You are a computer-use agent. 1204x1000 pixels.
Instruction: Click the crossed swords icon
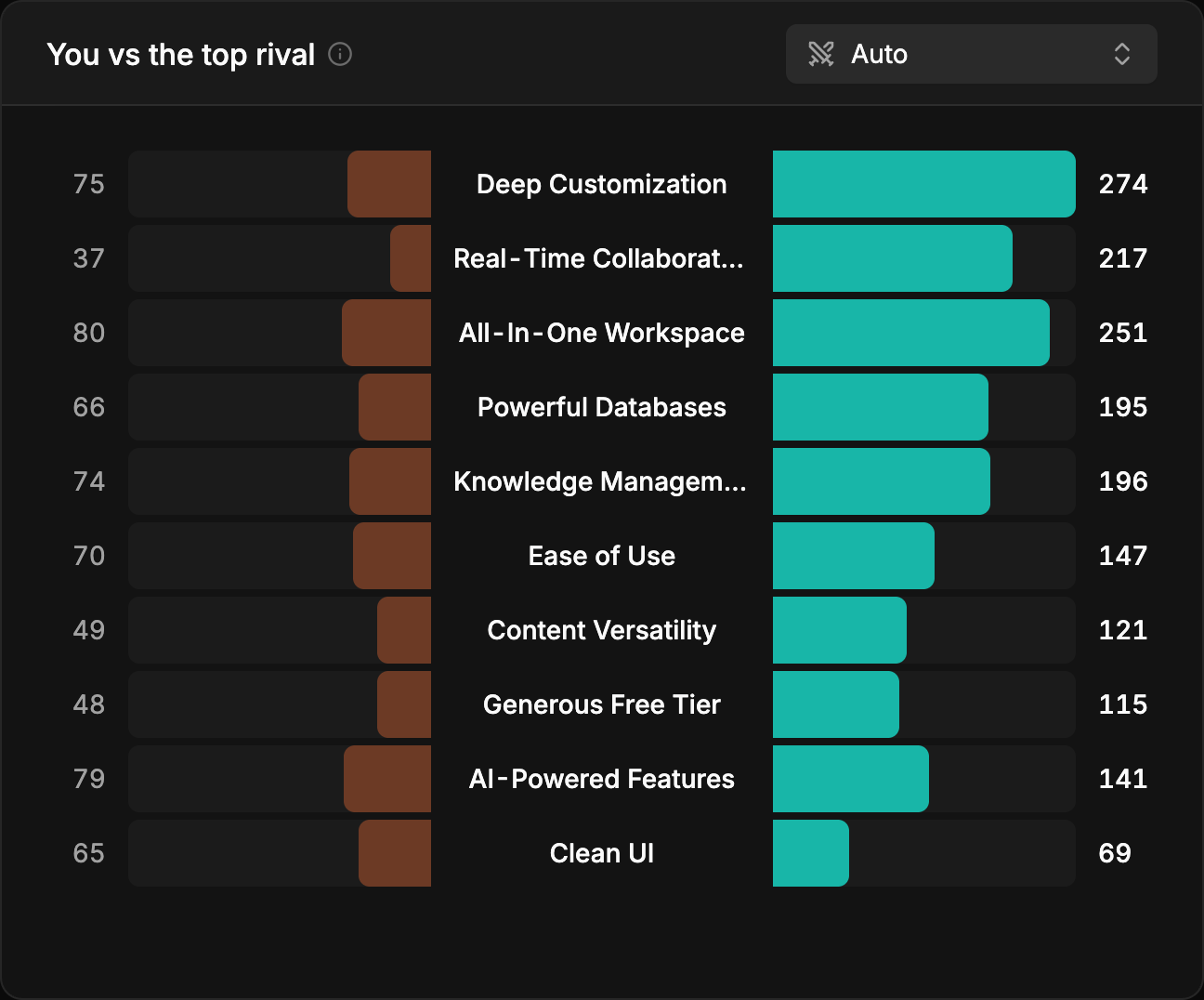pyautogui.click(x=821, y=54)
